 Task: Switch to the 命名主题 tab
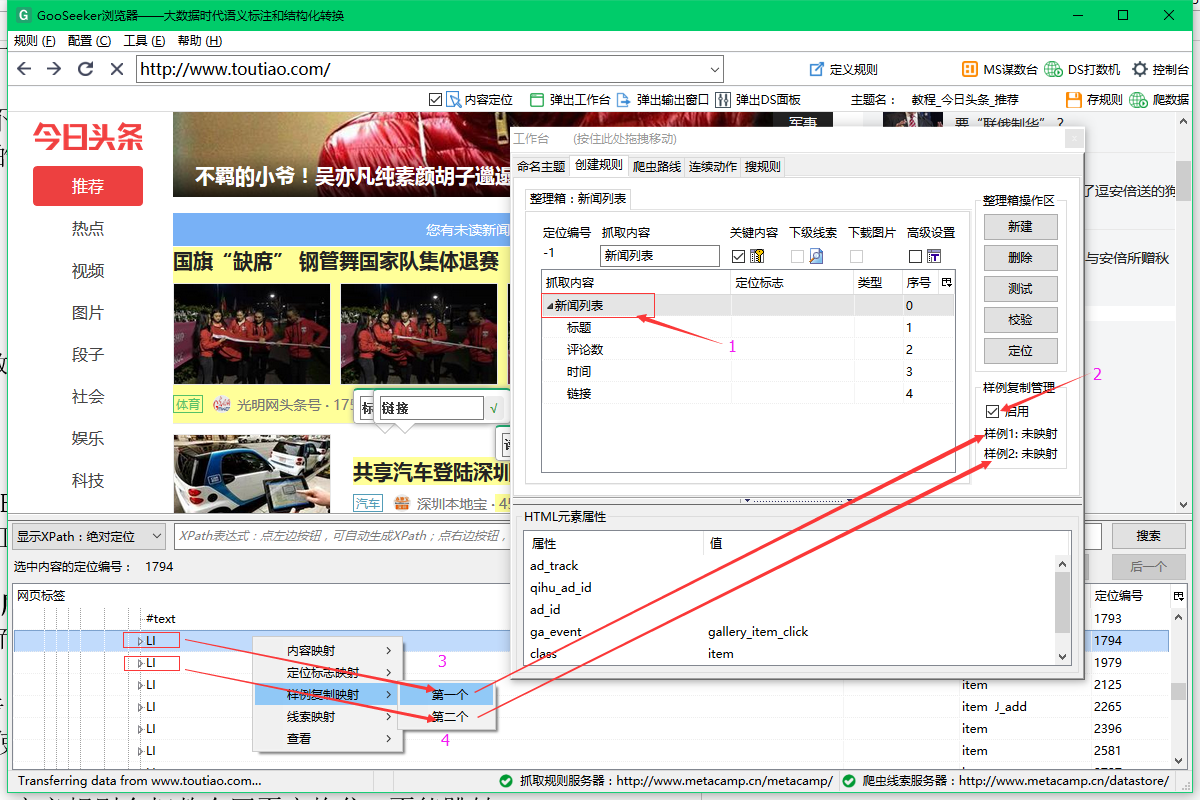click(541, 166)
